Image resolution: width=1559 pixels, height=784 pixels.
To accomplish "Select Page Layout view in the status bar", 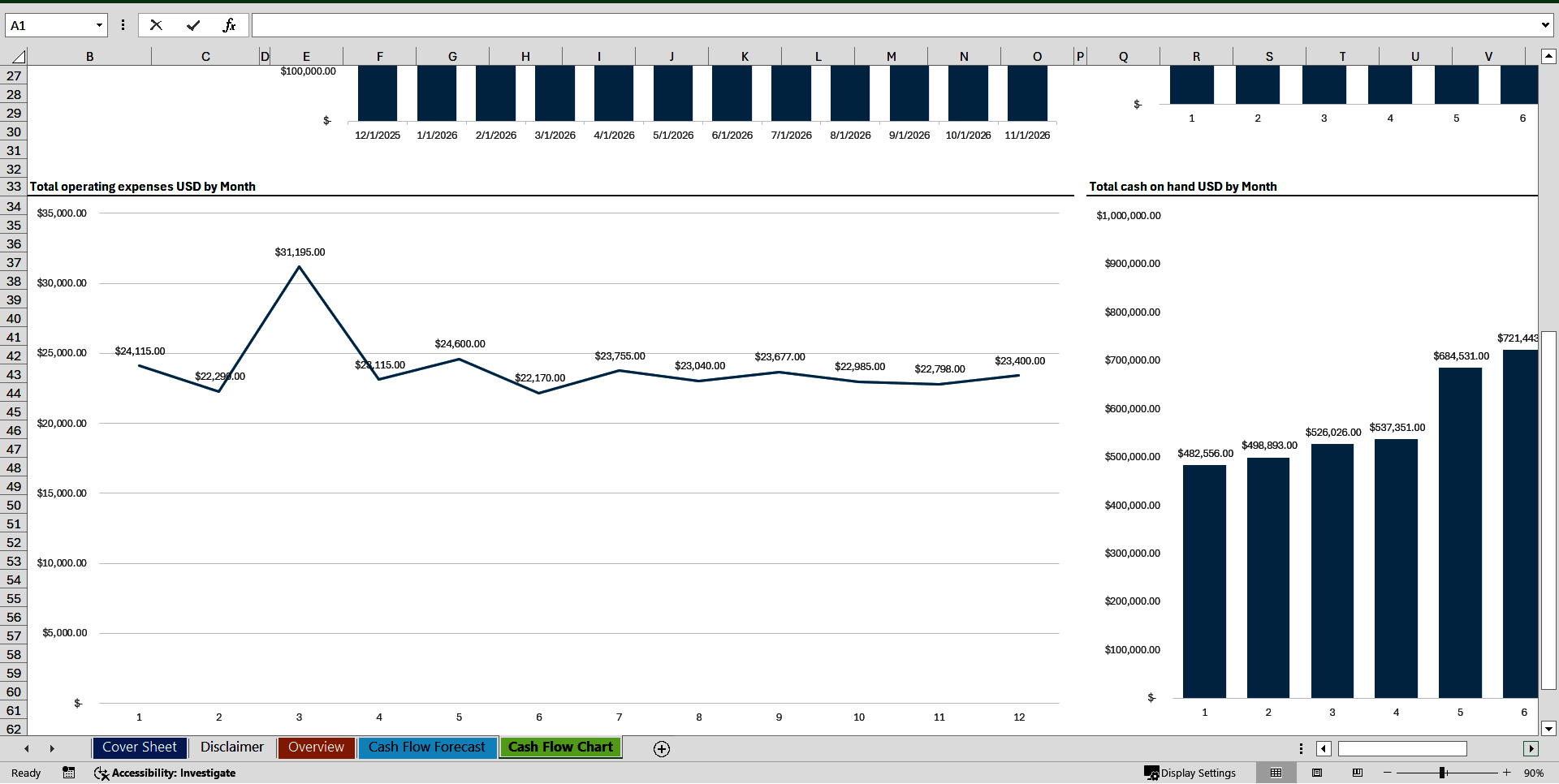I will click(x=1315, y=773).
